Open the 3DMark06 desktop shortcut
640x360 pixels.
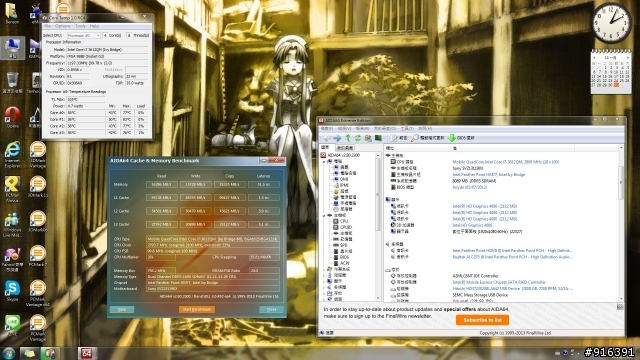(x=38, y=222)
